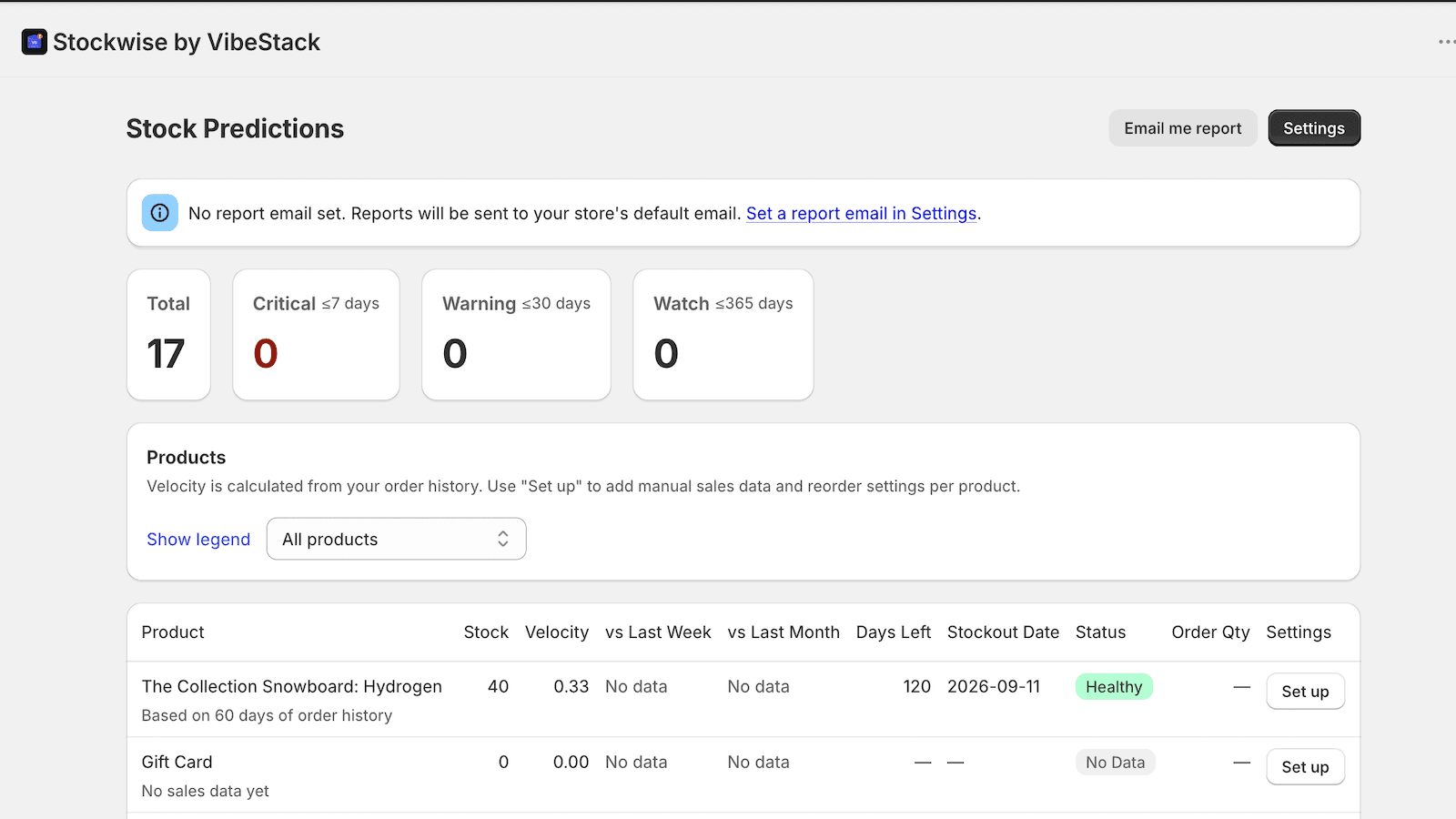Click No sales data yet text
The image size is (1456, 819).
pyautogui.click(x=206, y=792)
